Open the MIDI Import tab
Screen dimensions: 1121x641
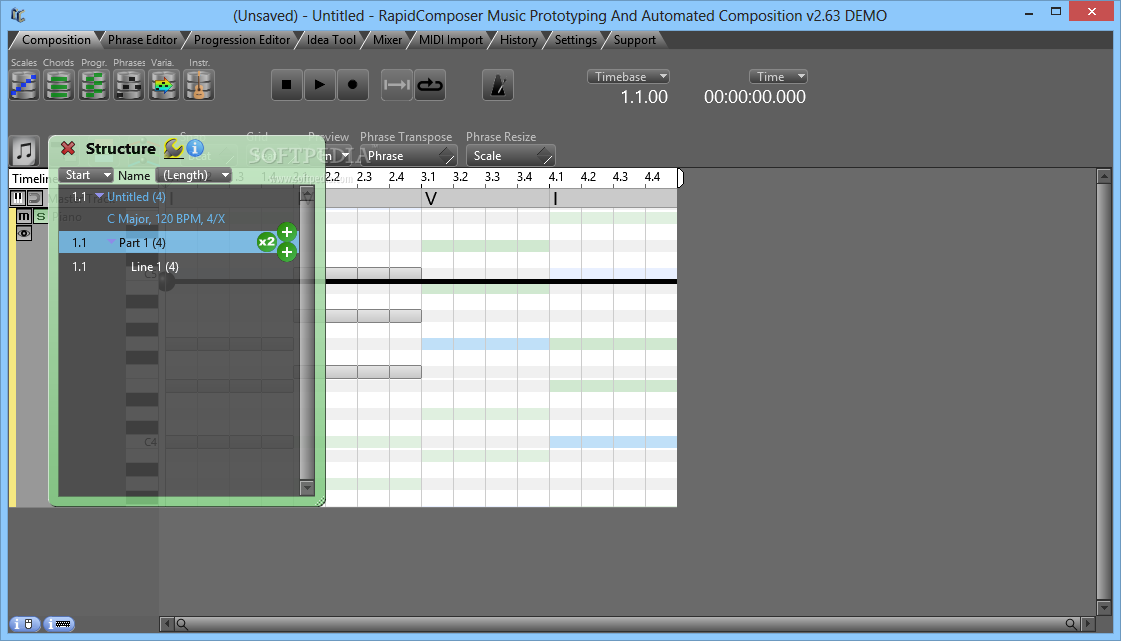pos(450,40)
